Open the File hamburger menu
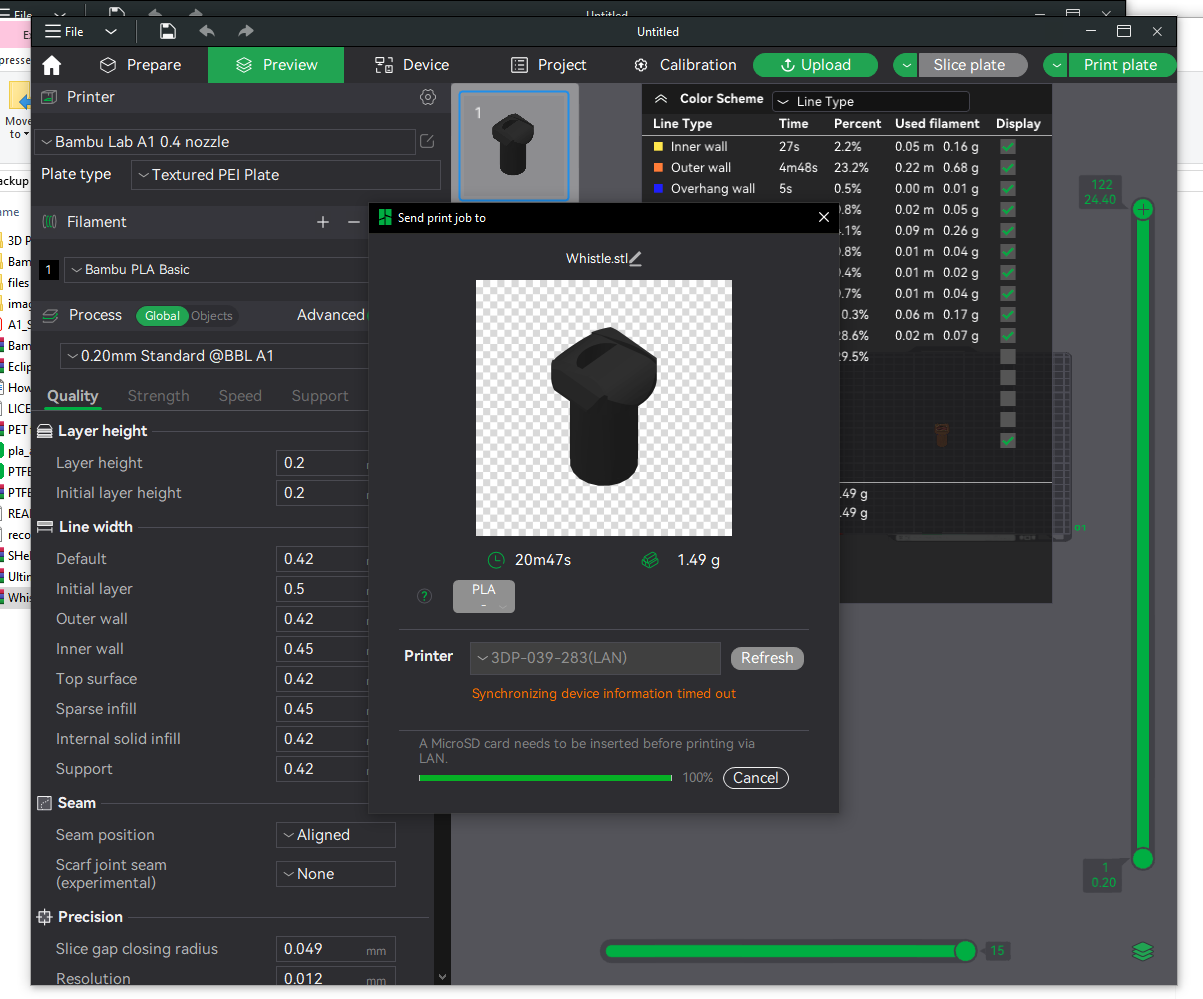Screen dimensions: 1203x999 coord(64,31)
